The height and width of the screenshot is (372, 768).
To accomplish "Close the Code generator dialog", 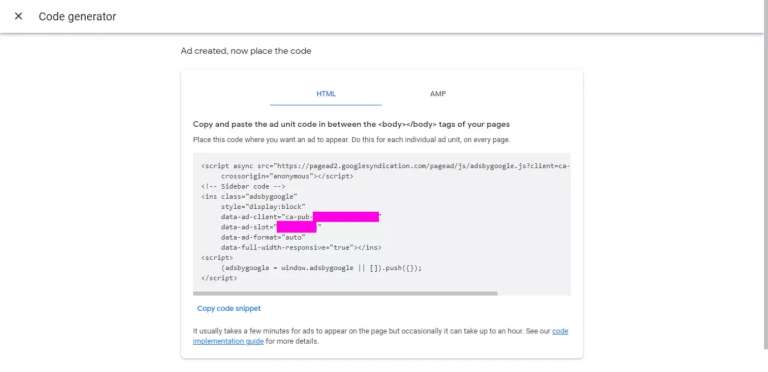I will [x=18, y=16].
